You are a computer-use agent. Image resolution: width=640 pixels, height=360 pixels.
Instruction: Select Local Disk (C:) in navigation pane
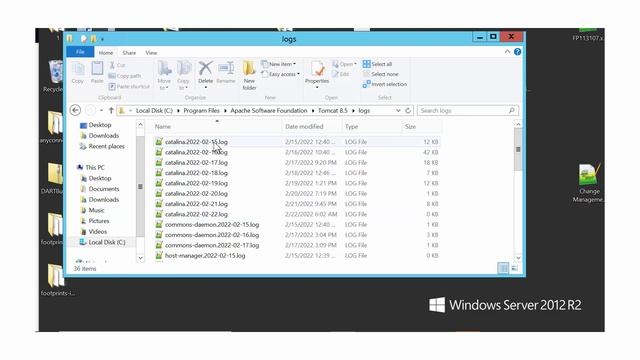point(102,242)
